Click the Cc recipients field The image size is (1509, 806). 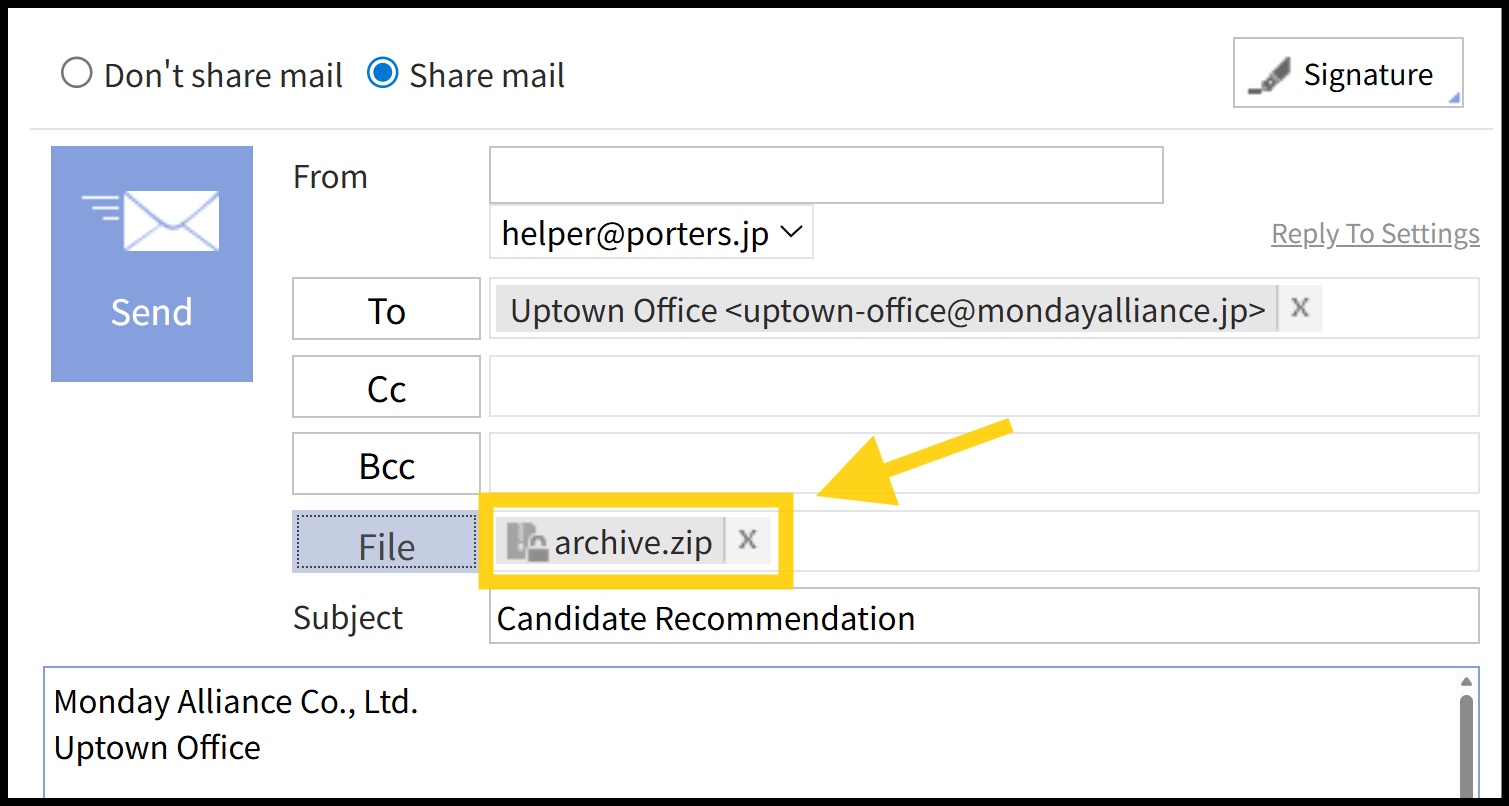[x=983, y=387]
